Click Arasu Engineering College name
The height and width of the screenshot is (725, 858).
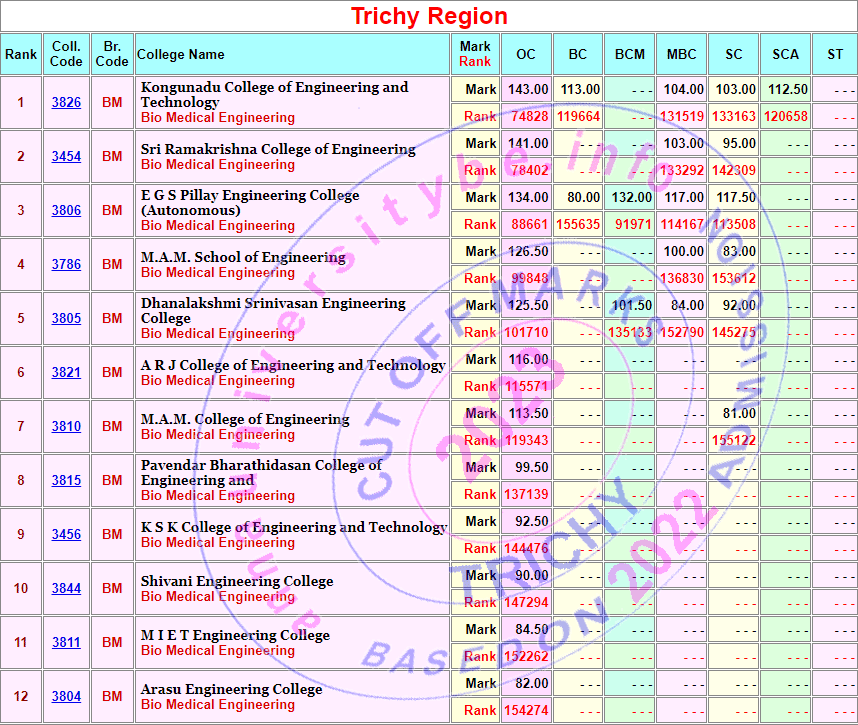click(231, 689)
